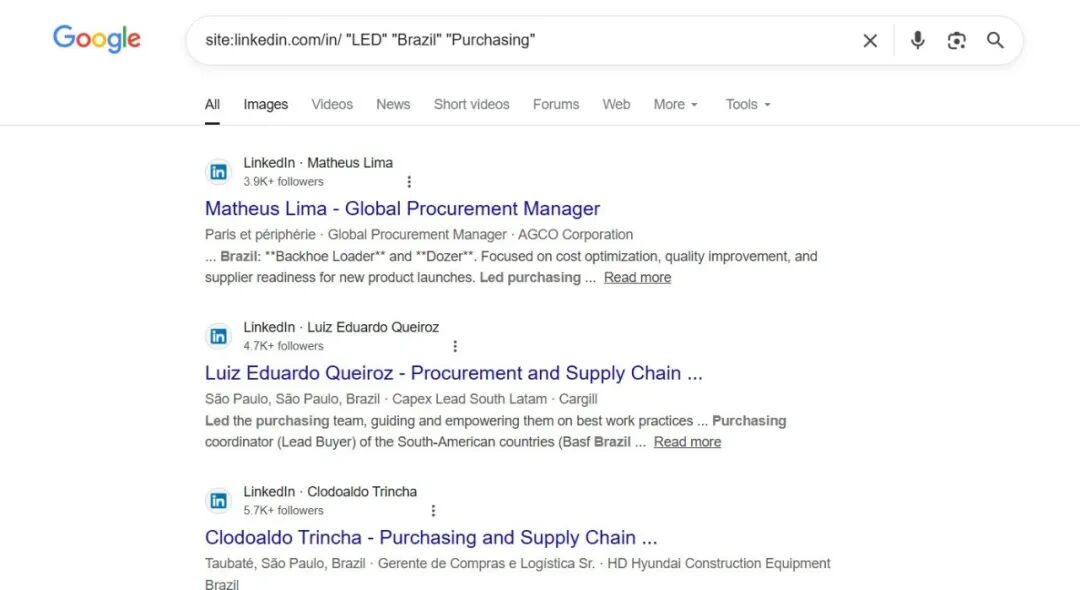Expand Read more on Luiz Eduardo snippet
Screen dimensions: 1080x590
coord(687,442)
